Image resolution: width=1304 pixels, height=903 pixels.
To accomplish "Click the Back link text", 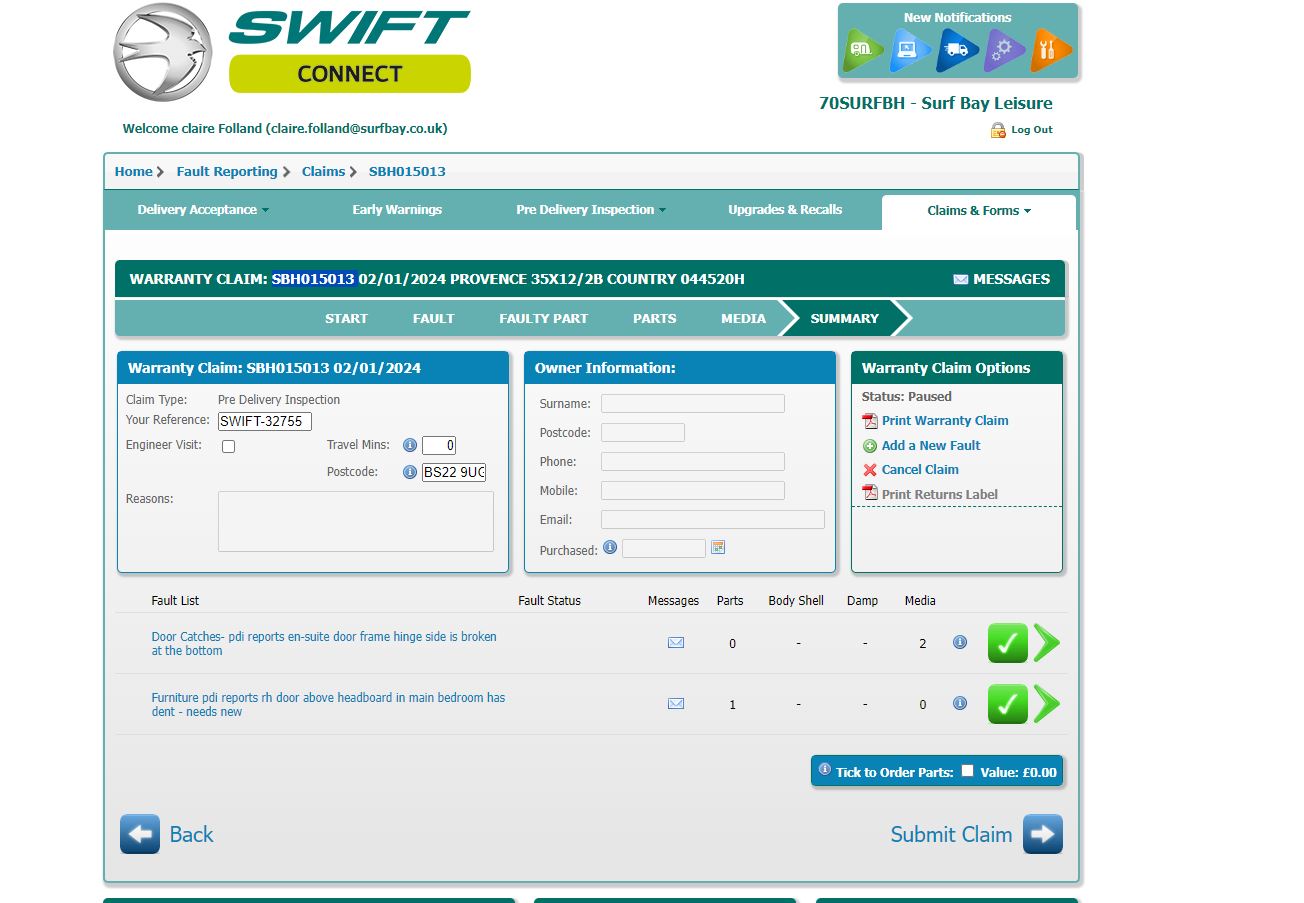I will pyautogui.click(x=191, y=835).
